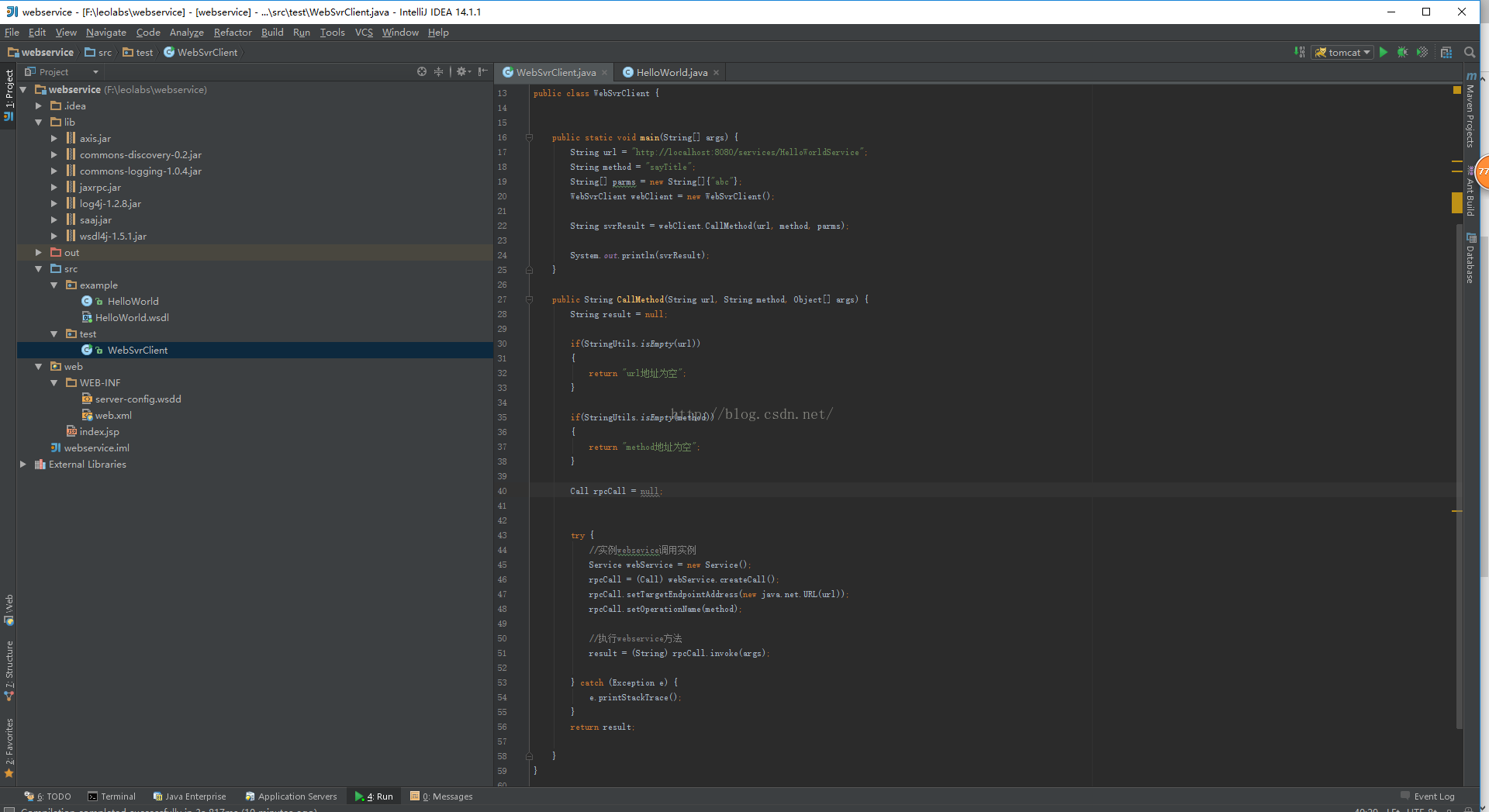1489x812 pixels.
Task: Open the File menu
Action: (12, 33)
